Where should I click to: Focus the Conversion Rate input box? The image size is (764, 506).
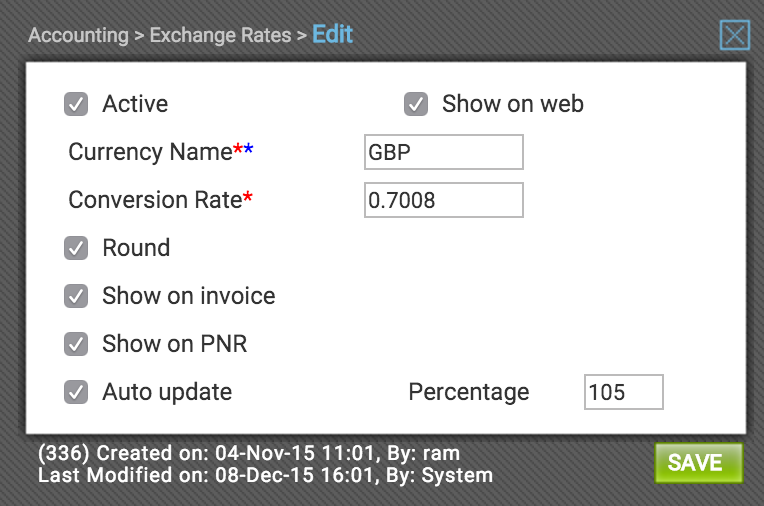(444, 200)
